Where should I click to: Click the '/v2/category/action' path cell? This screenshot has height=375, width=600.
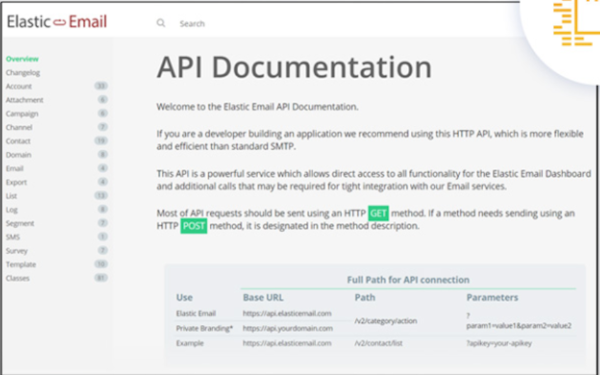pyautogui.click(x=386, y=321)
